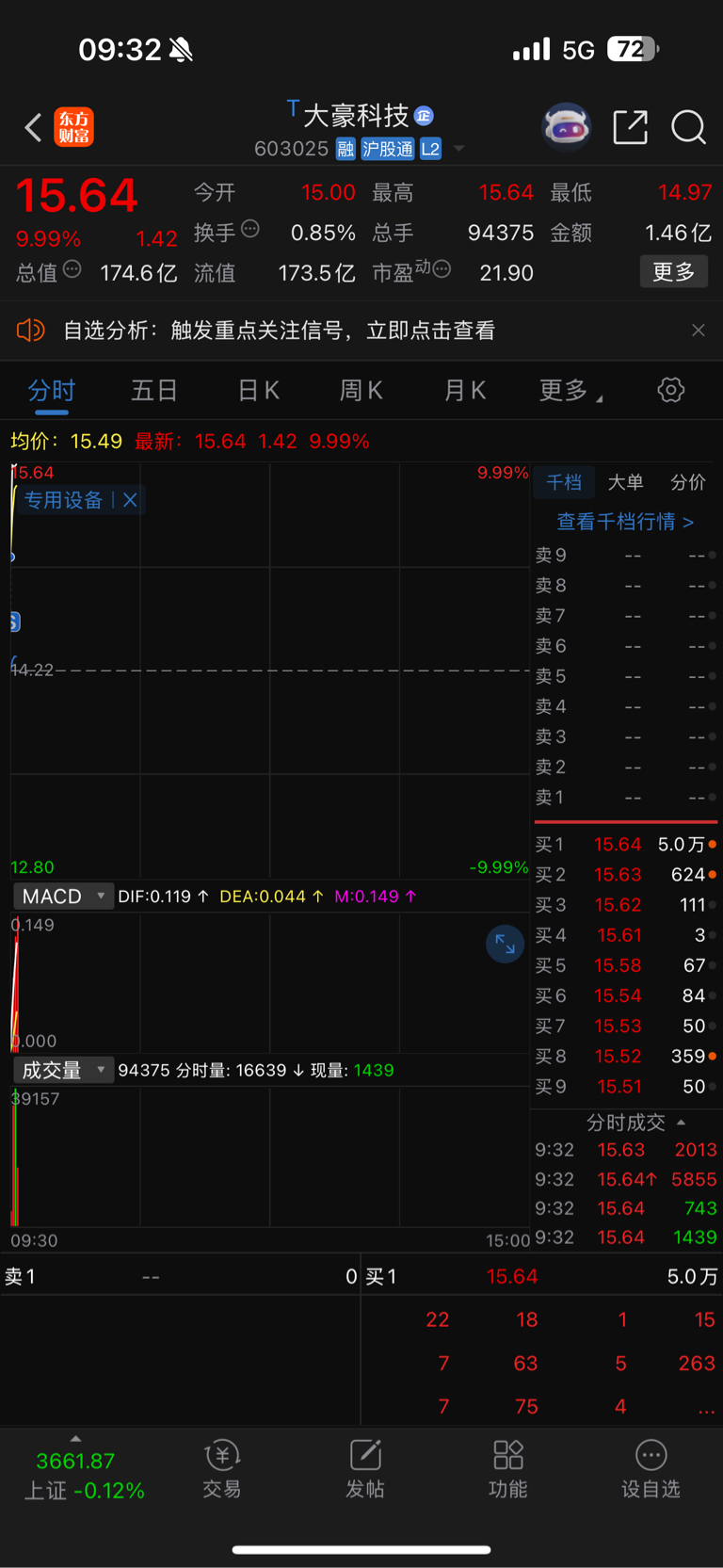723x1568 pixels.
Task: Tap the share export icon
Action: 630,126
